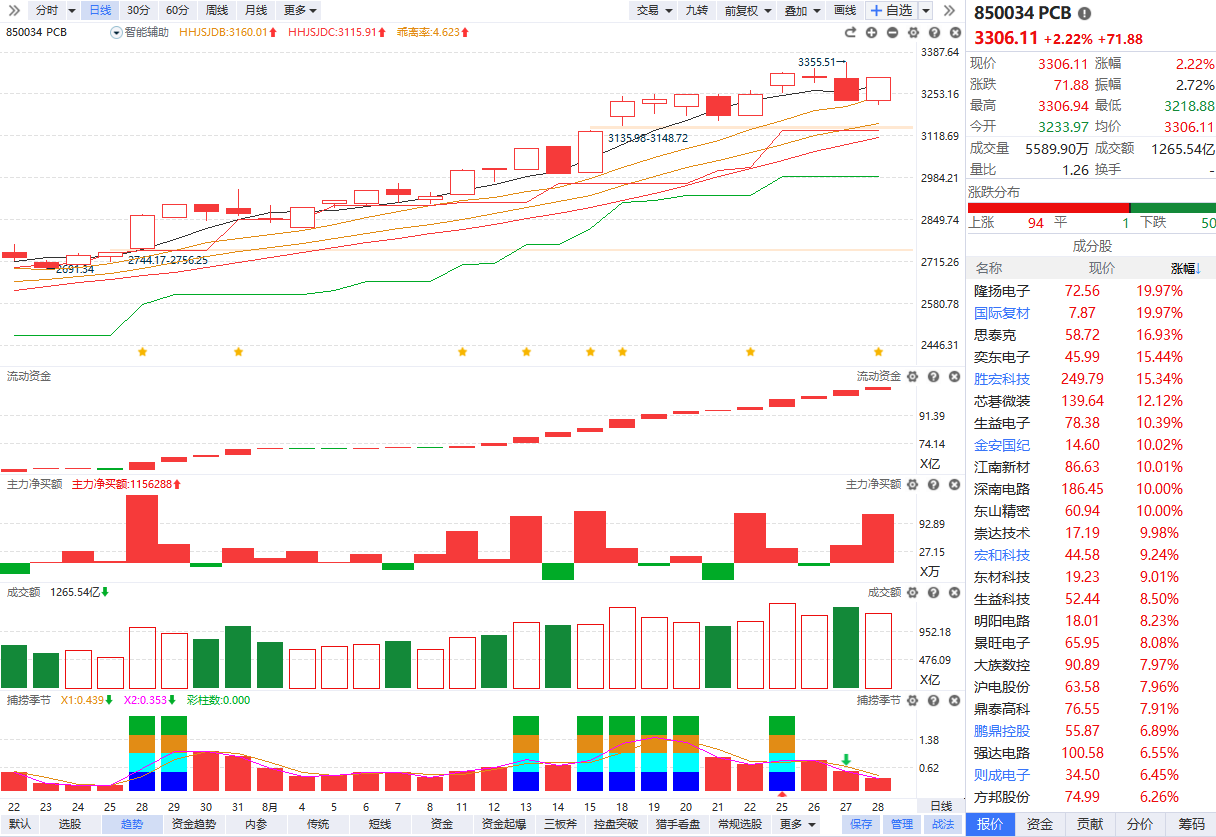The width and height of the screenshot is (1216, 837).
Task: Open the 前复权 adjustment dropdown
Action: pyautogui.click(x=747, y=10)
